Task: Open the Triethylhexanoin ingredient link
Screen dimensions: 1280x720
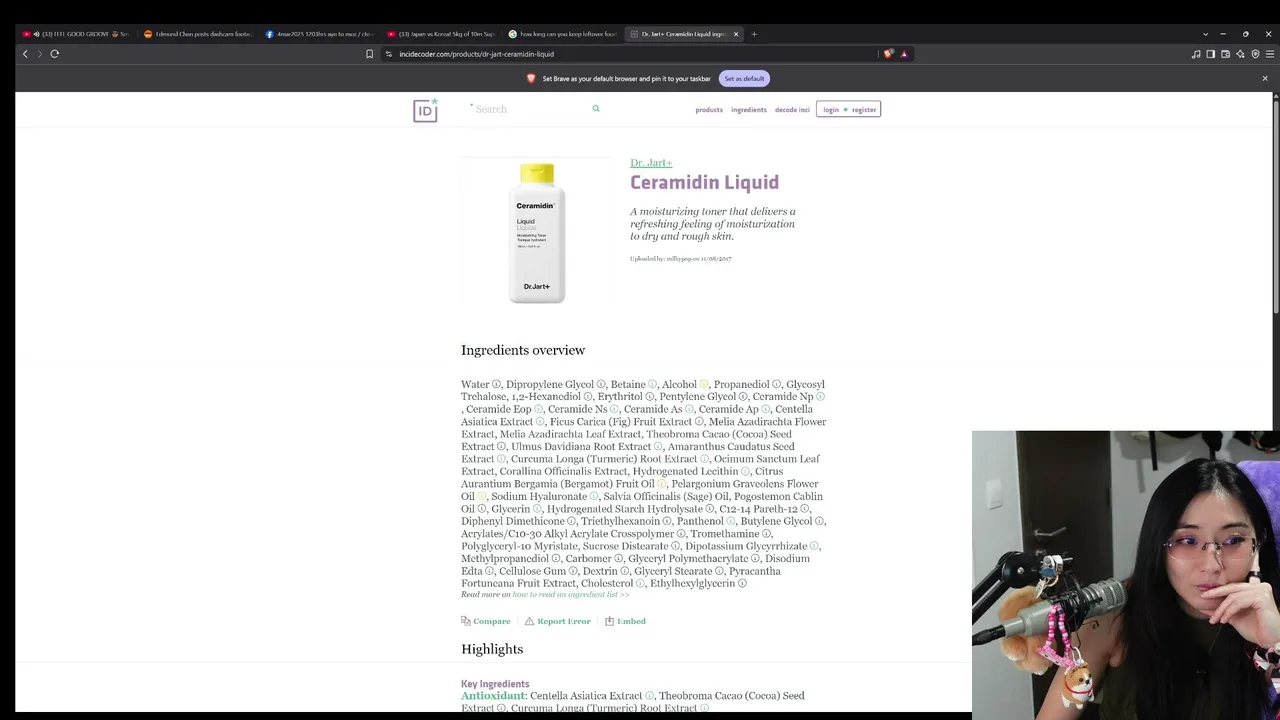Action: pos(620,522)
